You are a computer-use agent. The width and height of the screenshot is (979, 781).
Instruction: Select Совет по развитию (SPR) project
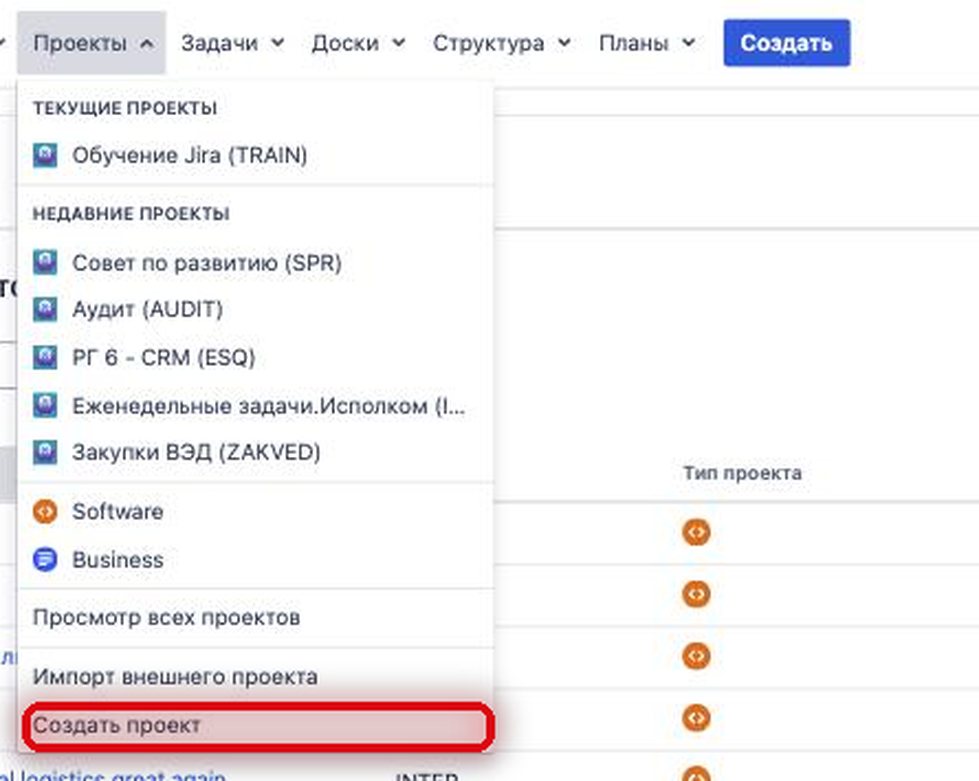(x=255, y=263)
